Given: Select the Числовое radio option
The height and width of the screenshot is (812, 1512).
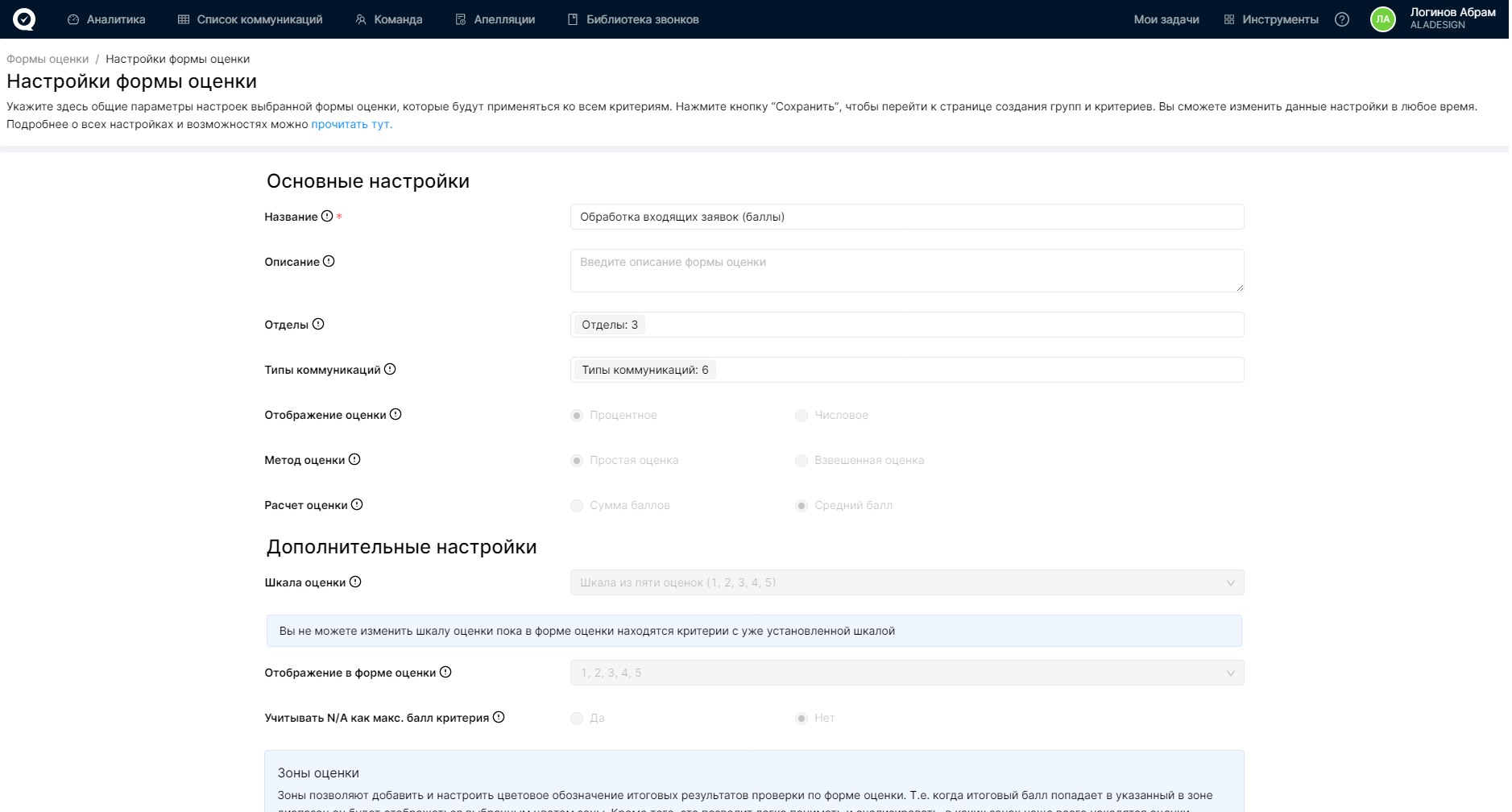Looking at the screenshot, I should (x=802, y=416).
